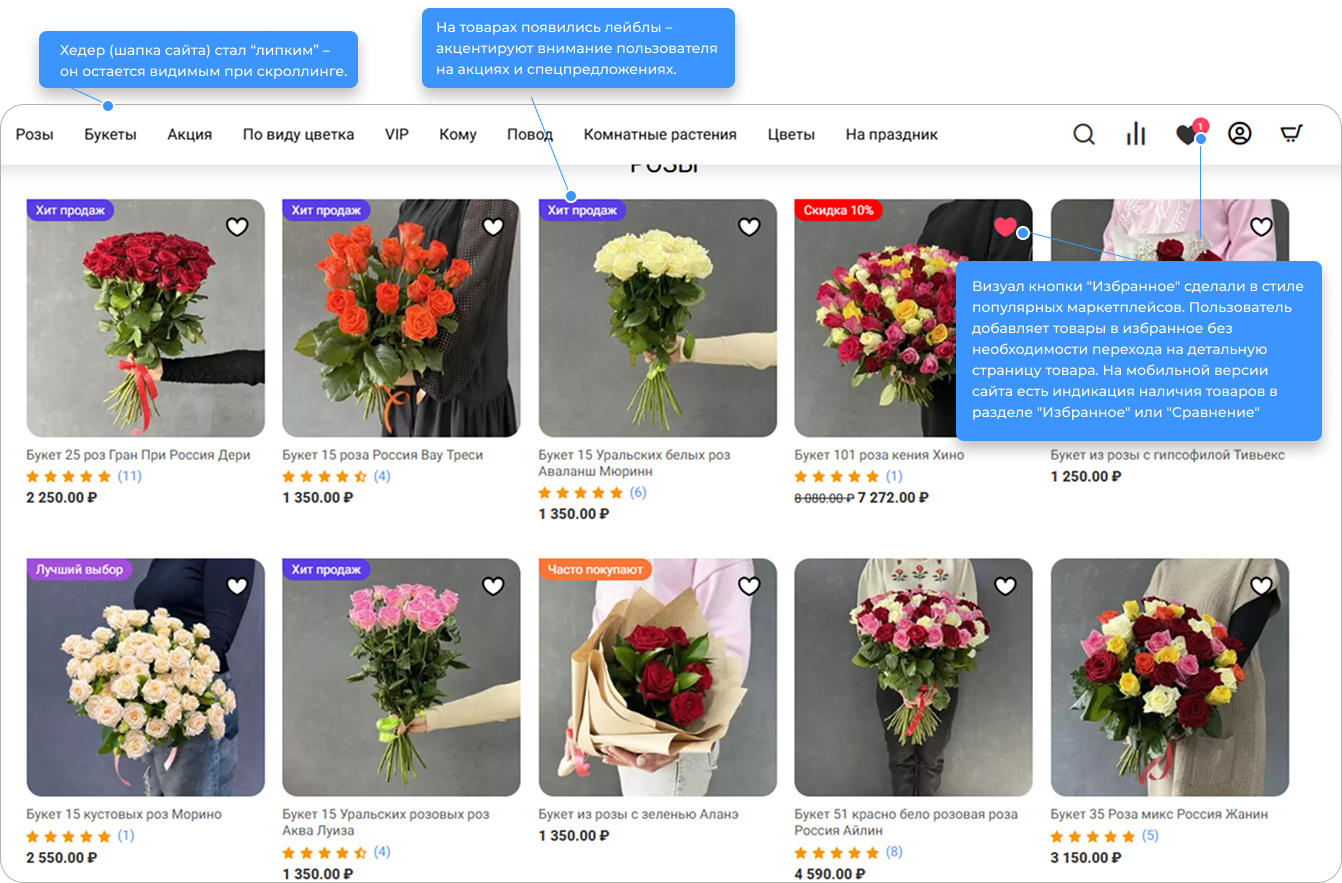1342x883 pixels.
Task: Go to 'Акция' menu section
Action: pyautogui.click(x=190, y=134)
